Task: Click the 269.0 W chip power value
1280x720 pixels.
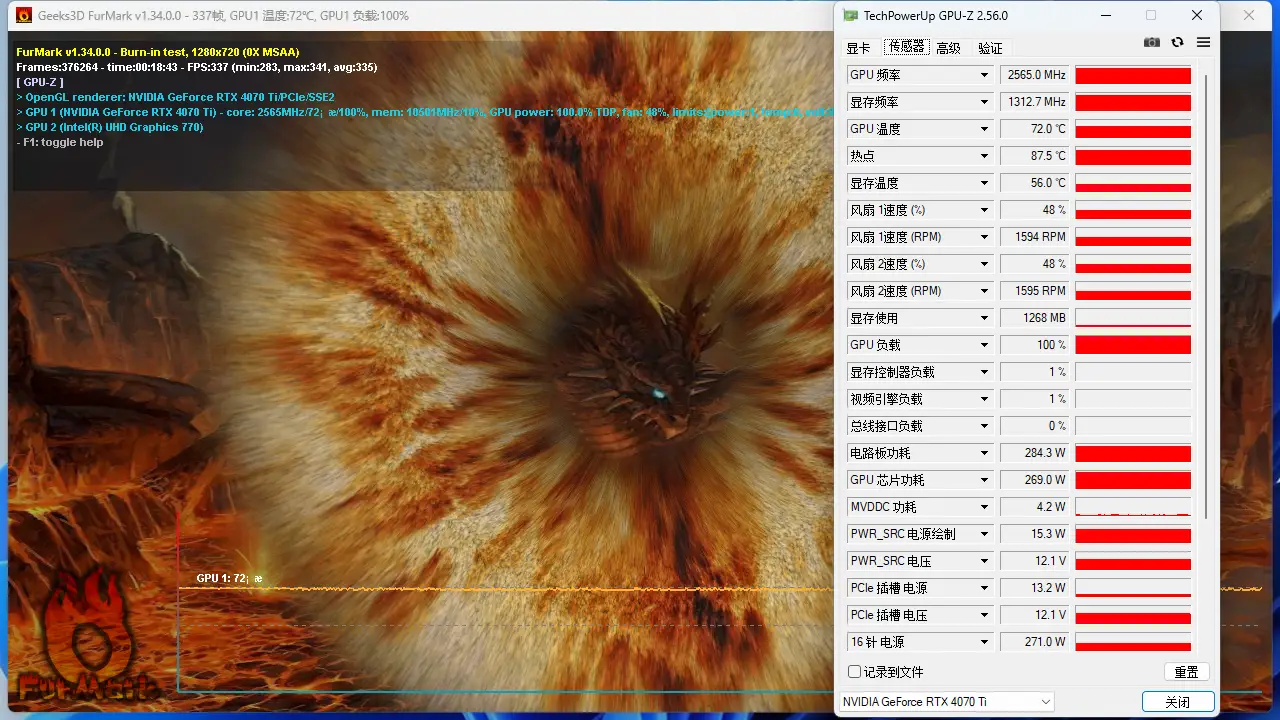Action: click(1035, 480)
